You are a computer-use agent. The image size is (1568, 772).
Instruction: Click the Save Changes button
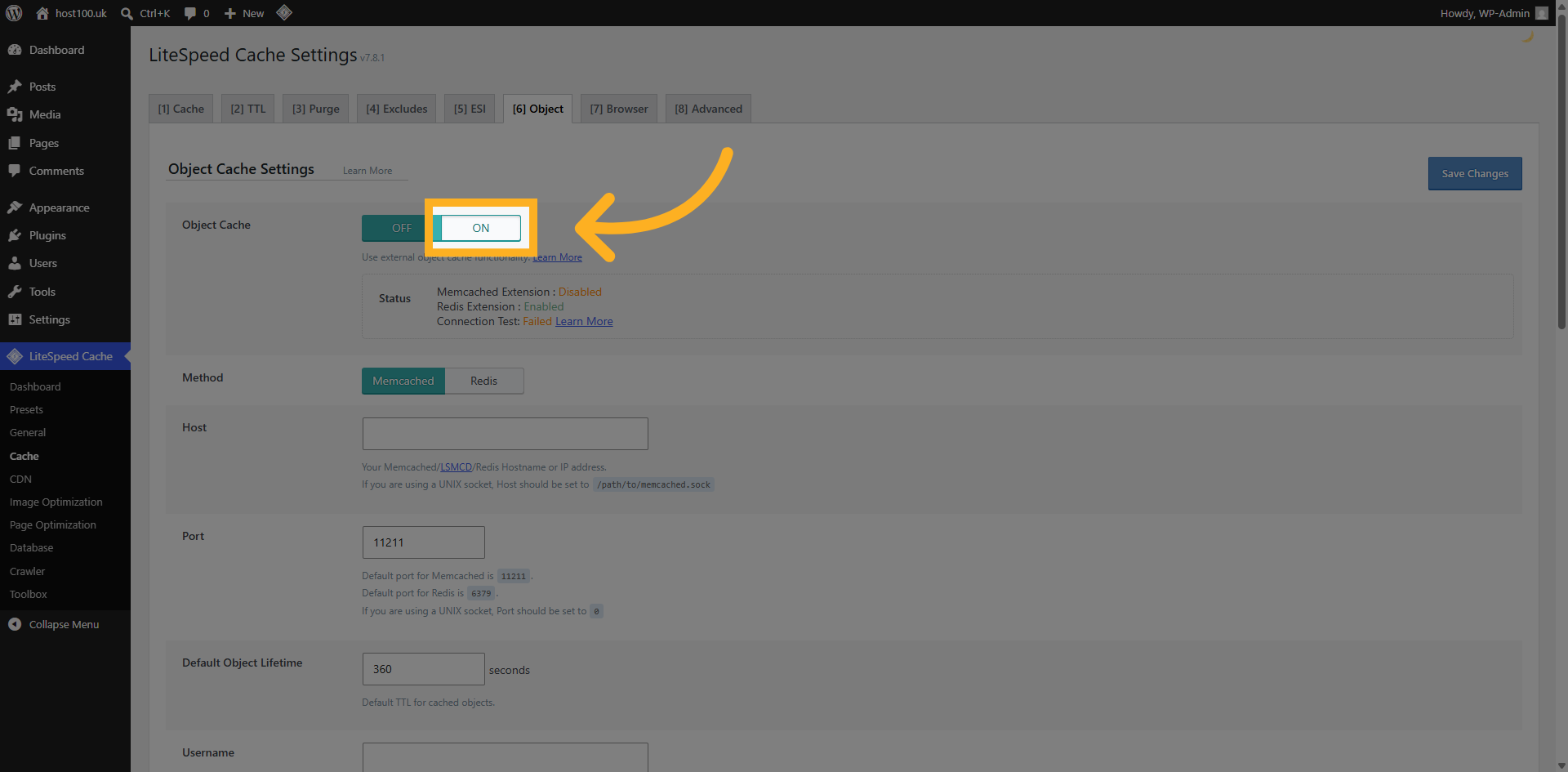point(1475,173)
